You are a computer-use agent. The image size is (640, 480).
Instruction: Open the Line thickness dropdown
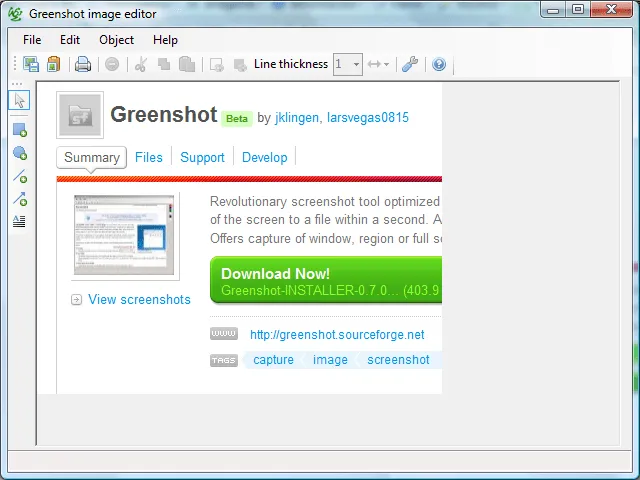tap(348, 64)
